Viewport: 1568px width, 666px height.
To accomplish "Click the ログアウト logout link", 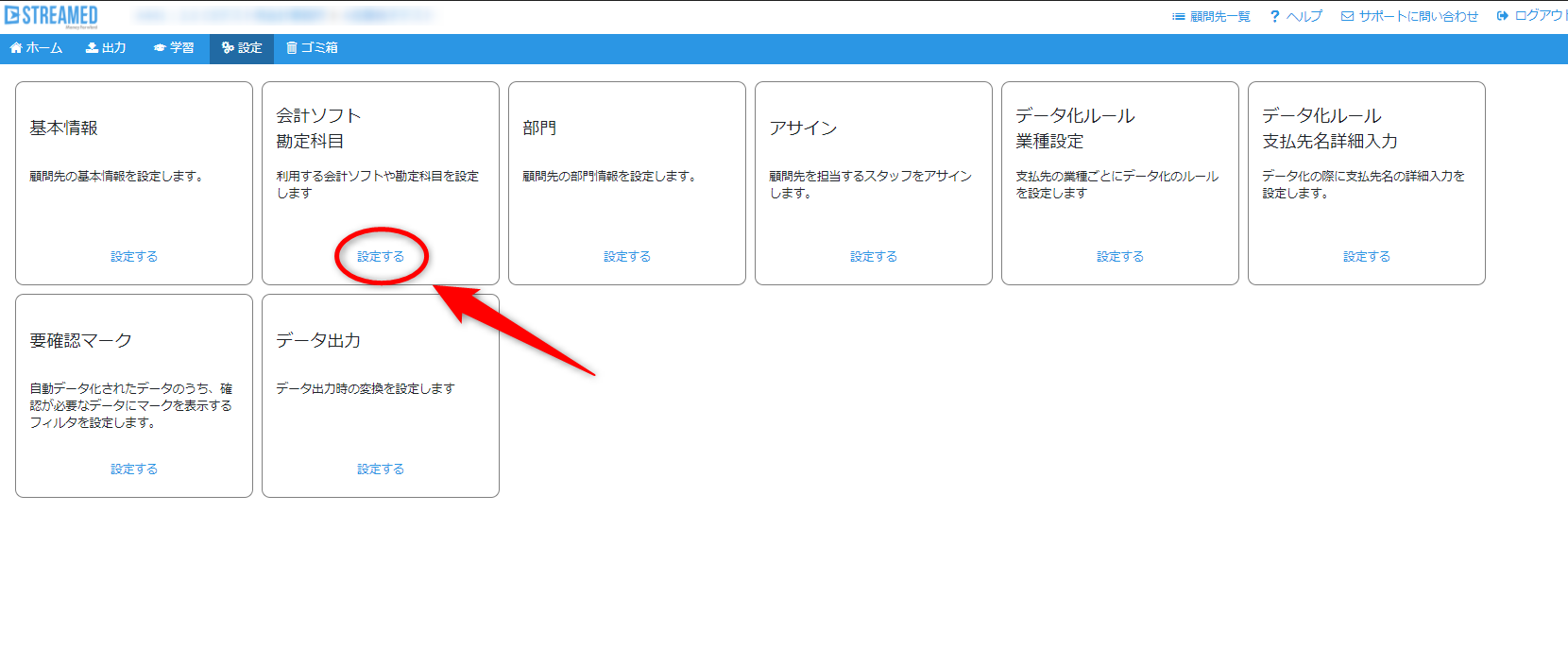I will point(1532,17).
